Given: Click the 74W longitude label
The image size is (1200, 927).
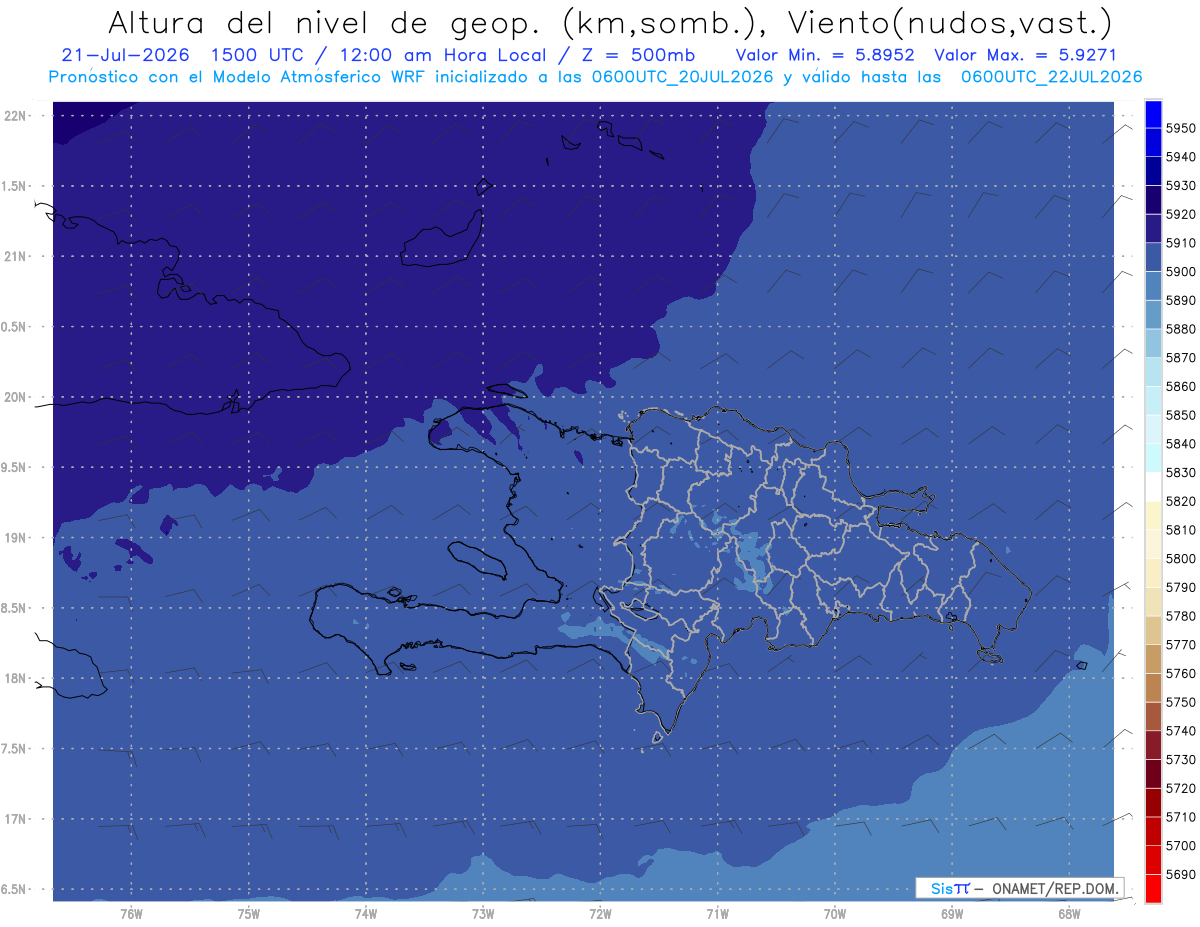Looking at the screenshot, I should click(x=366, y=915).
